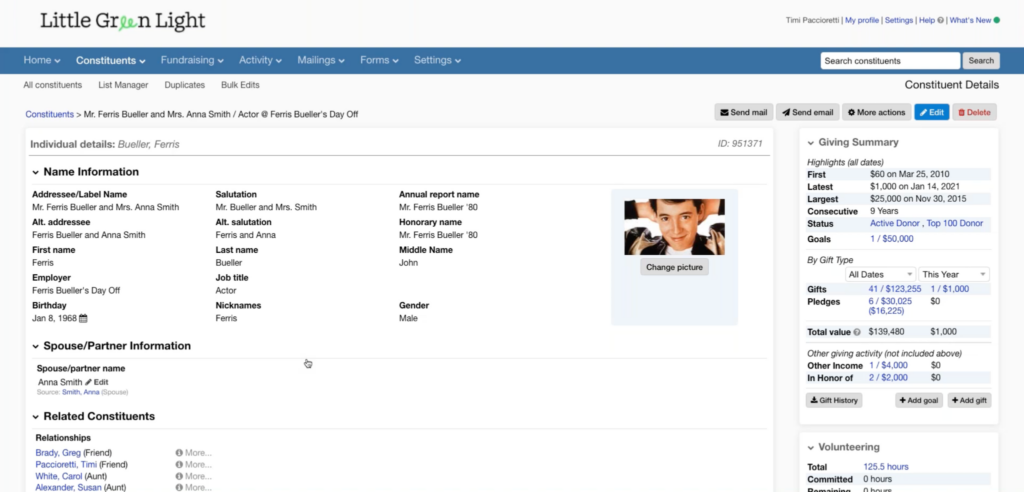
Task: Open 6 / $30,025 pledges link
Action: (890, 302)
